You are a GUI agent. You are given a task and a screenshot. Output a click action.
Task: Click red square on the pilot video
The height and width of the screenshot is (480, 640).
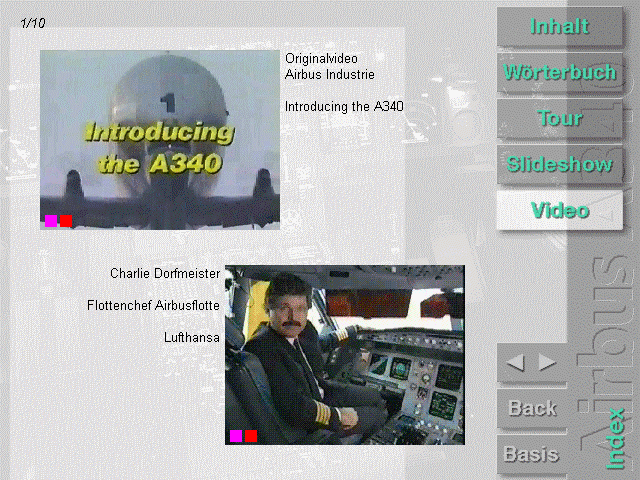pyautogui.click(x=251, y=435)
